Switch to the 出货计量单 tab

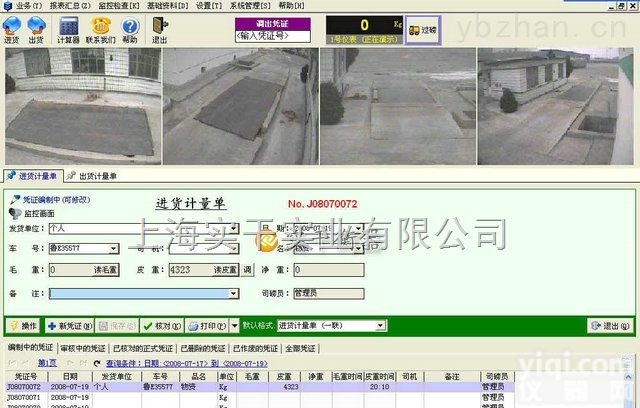coord(92,176)
